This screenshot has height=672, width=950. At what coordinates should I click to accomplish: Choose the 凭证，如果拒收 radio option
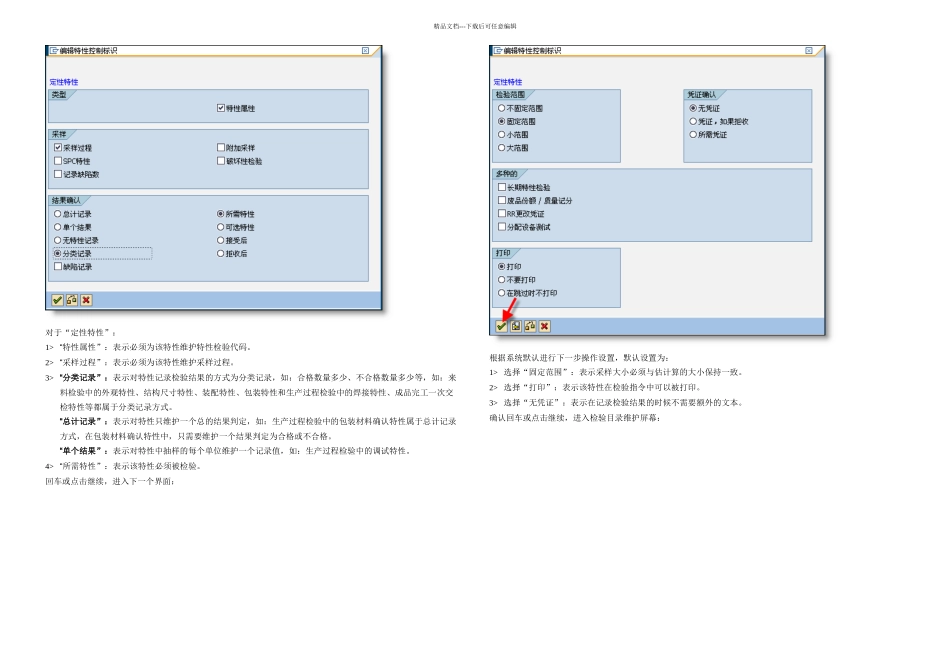coord(693,121)
